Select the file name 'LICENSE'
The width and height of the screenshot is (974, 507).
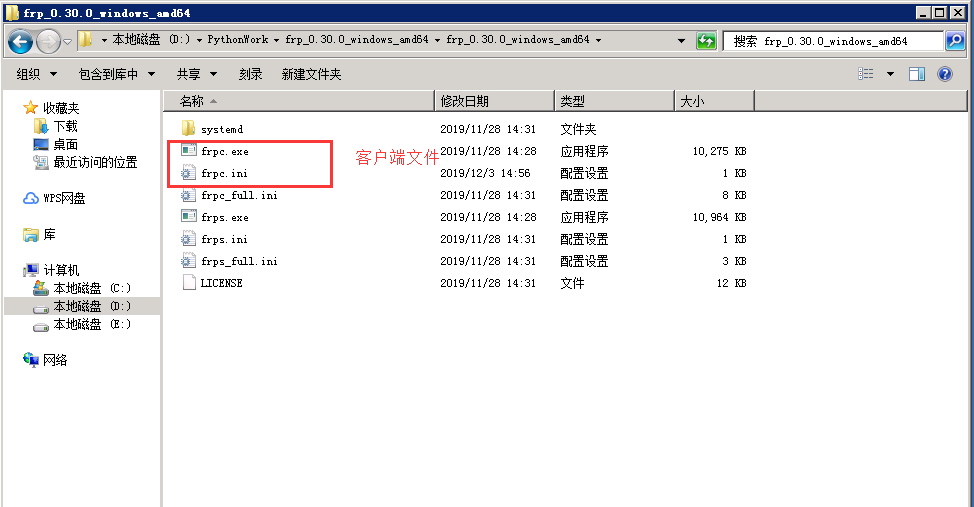(221, 283)
